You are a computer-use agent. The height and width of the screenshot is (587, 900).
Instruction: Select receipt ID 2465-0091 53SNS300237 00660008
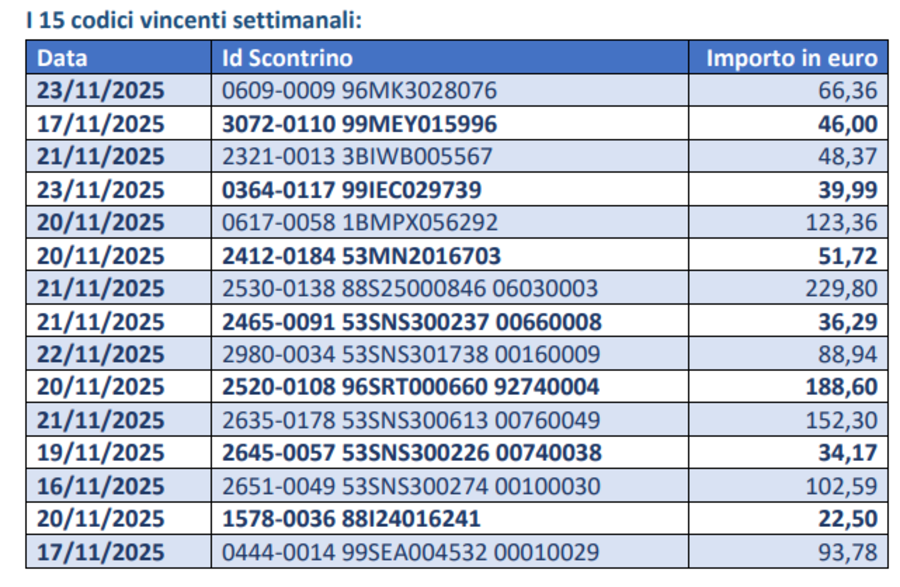coord(412,322)
